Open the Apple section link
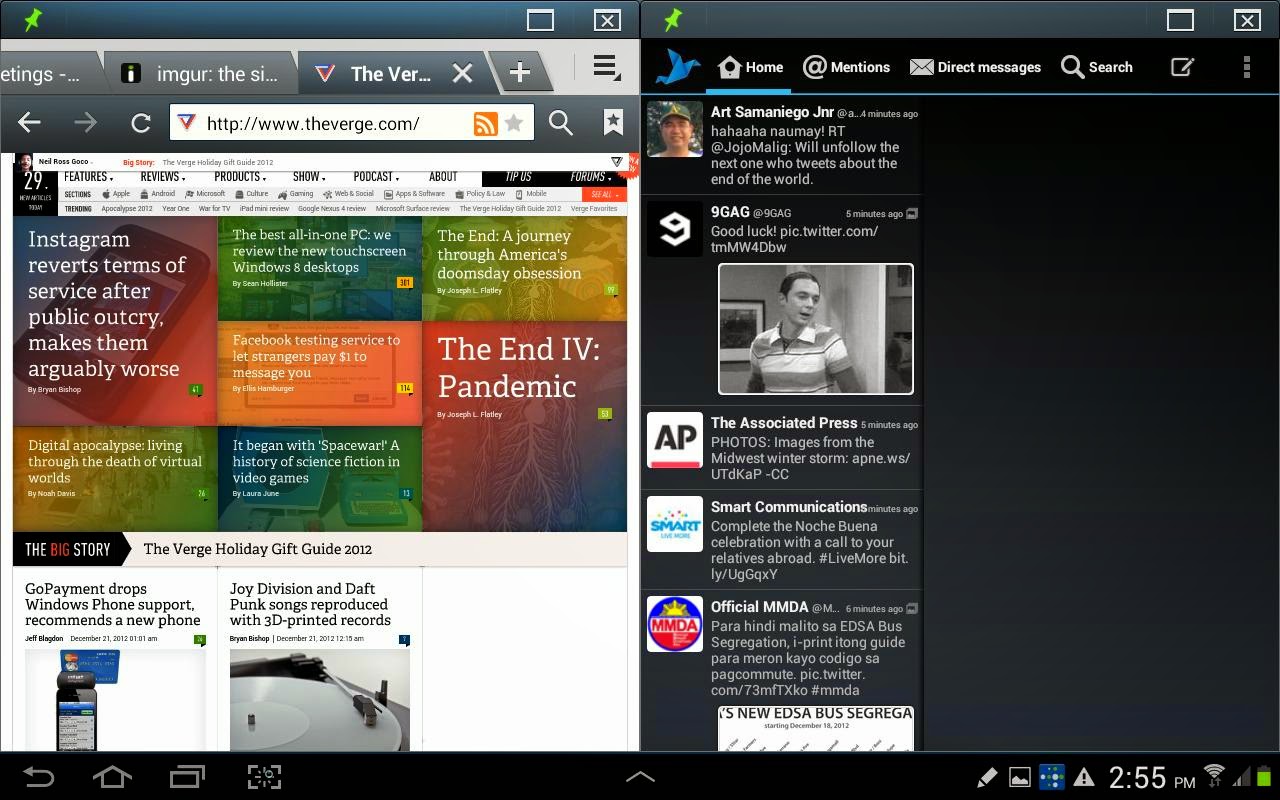This screenshot has height=800, width=1280. (116, 194)
